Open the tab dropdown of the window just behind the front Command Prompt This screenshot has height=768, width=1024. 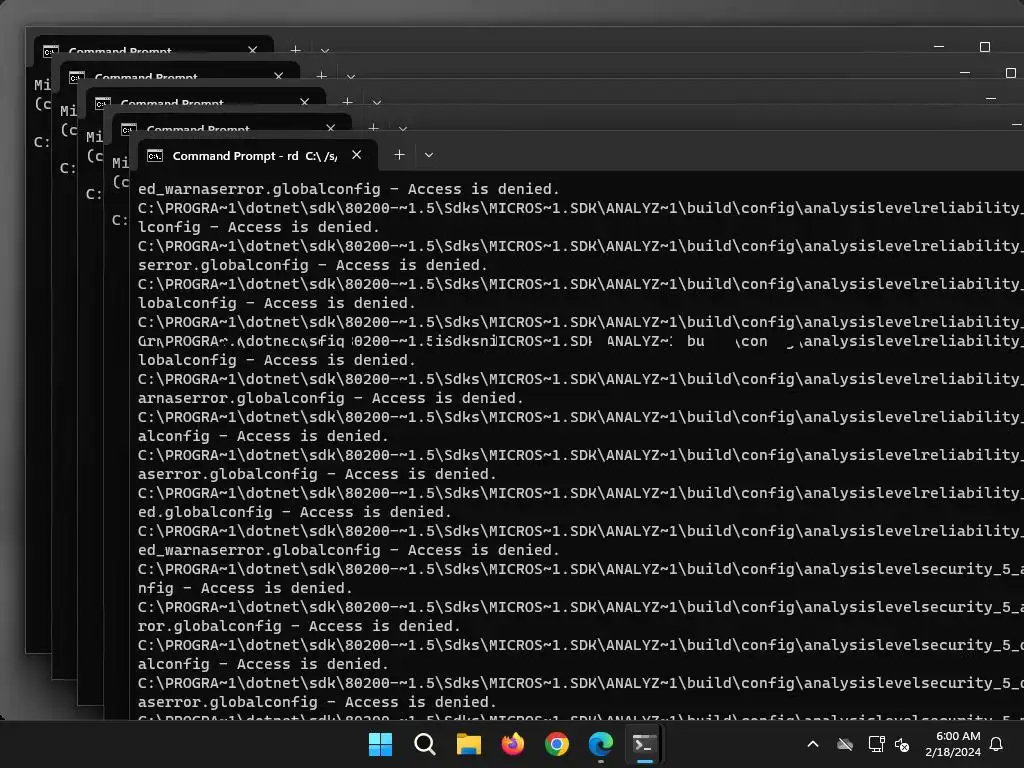[403, 129]
